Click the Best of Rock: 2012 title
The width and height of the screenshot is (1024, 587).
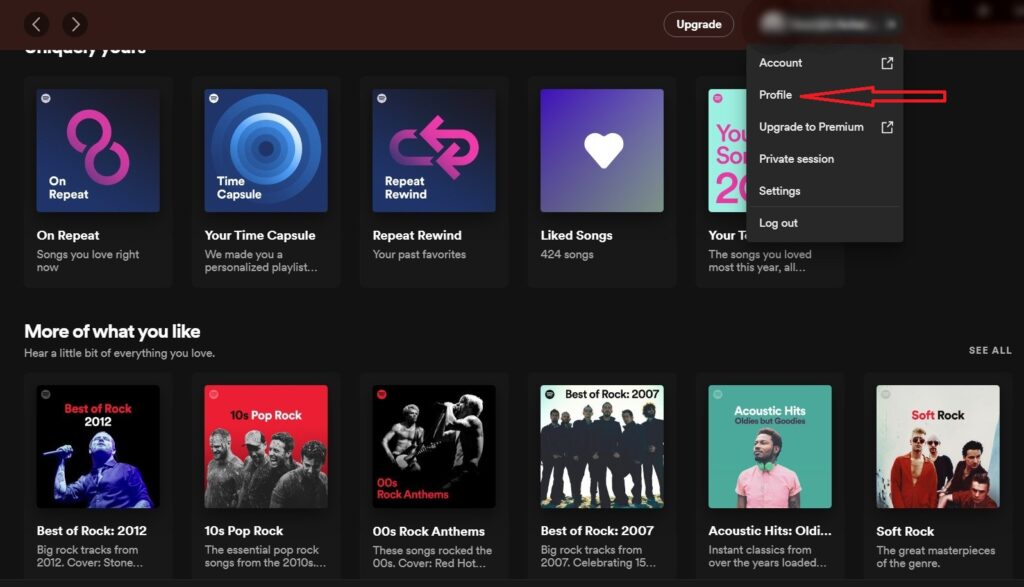91,531
